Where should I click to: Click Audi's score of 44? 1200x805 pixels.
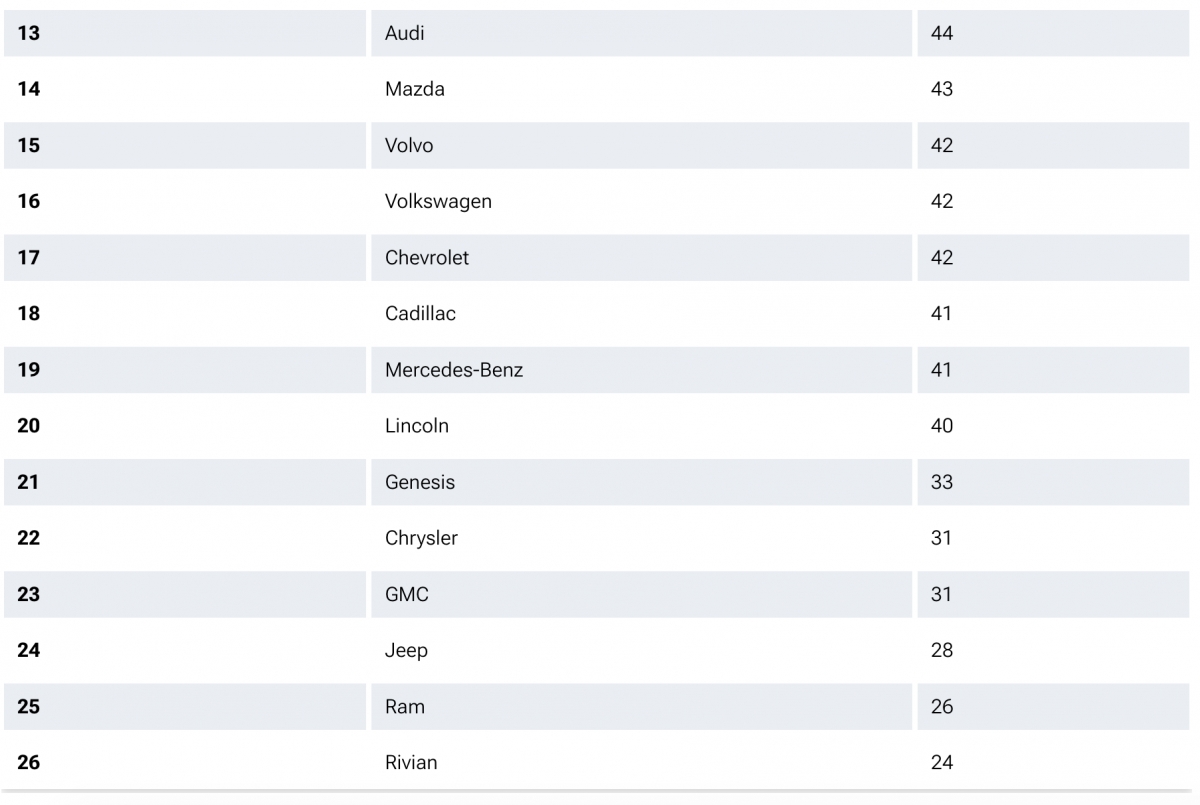click(x=942, y=33)
